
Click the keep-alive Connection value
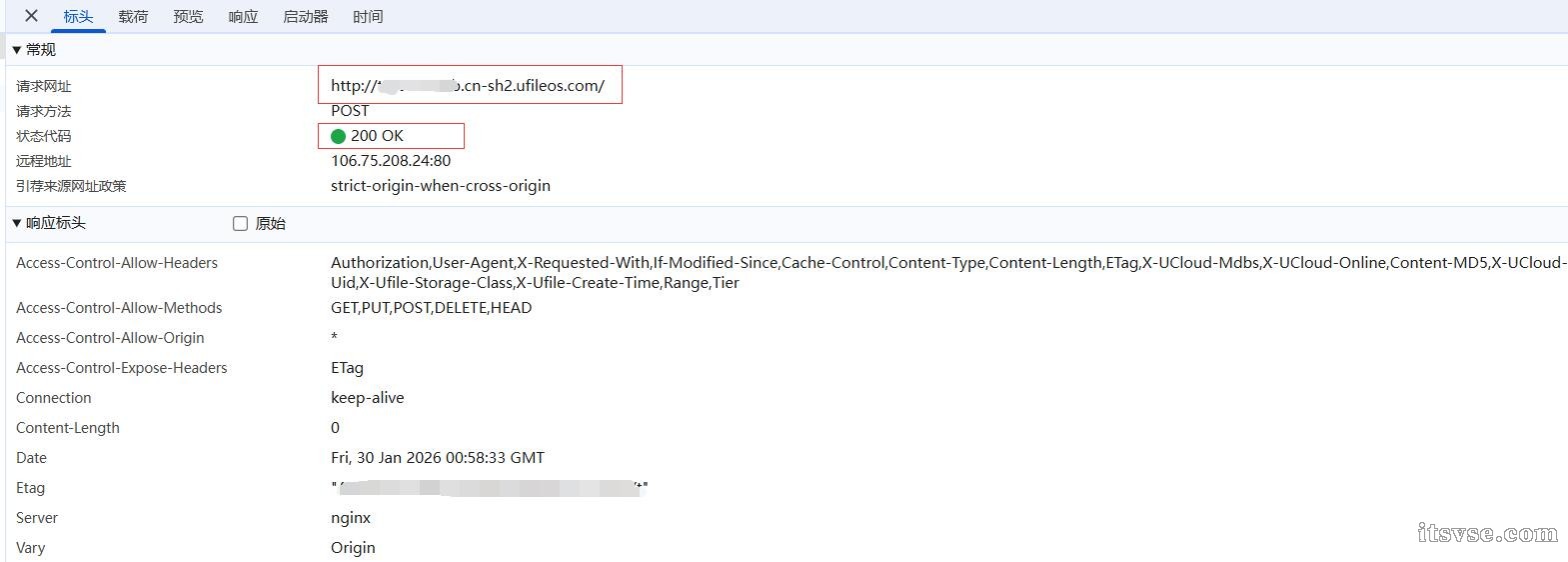(368, 398)
